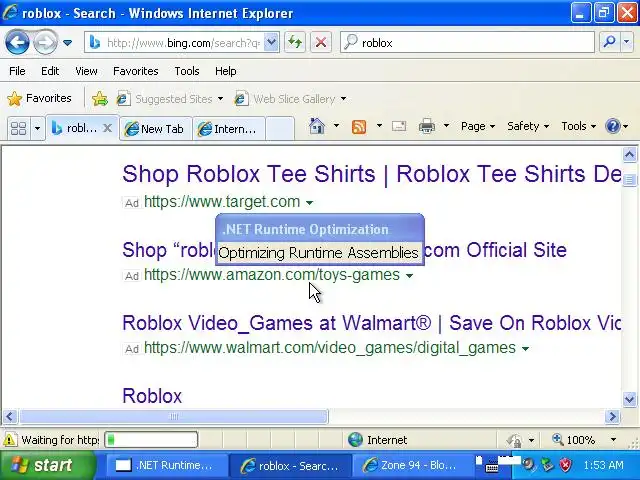
Task: Open the Tools menu in menu bar
Action: pyautogui.click(x=187, y=71)
